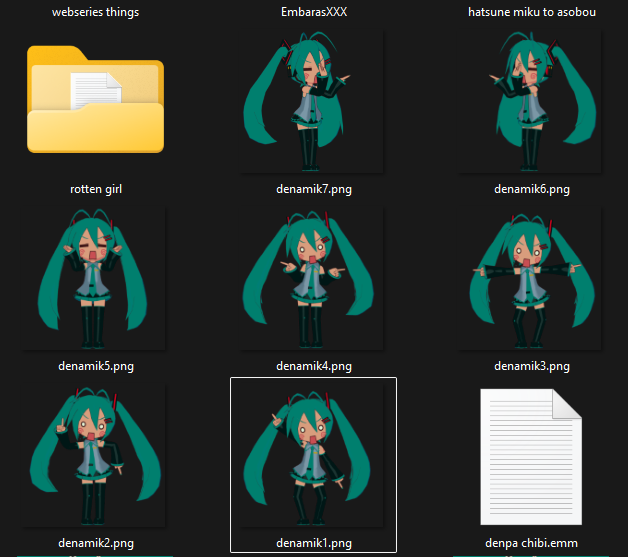This screenshot has width=628, height=557.
Task: Click the "denamik5.png" file name label
Action: [96, 366]
